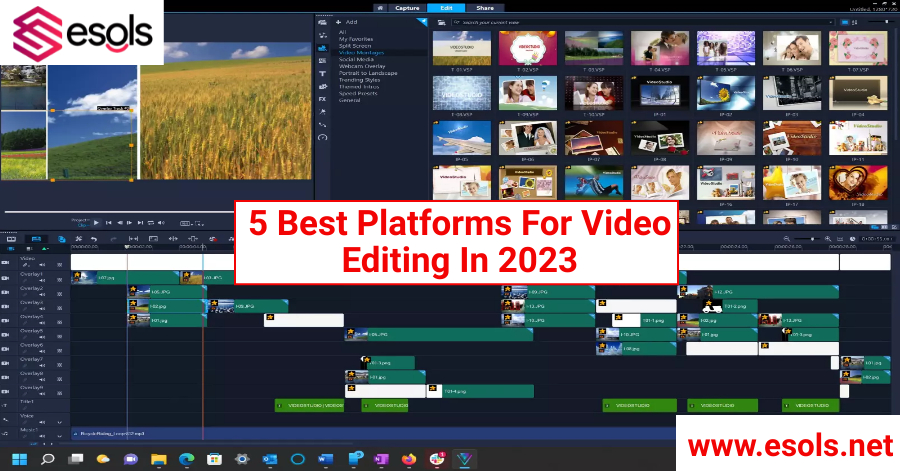Switch library to thumbnail view
The width and height of the screenshot is (900, 471).
pyautogui.click(x=844, y=22)
